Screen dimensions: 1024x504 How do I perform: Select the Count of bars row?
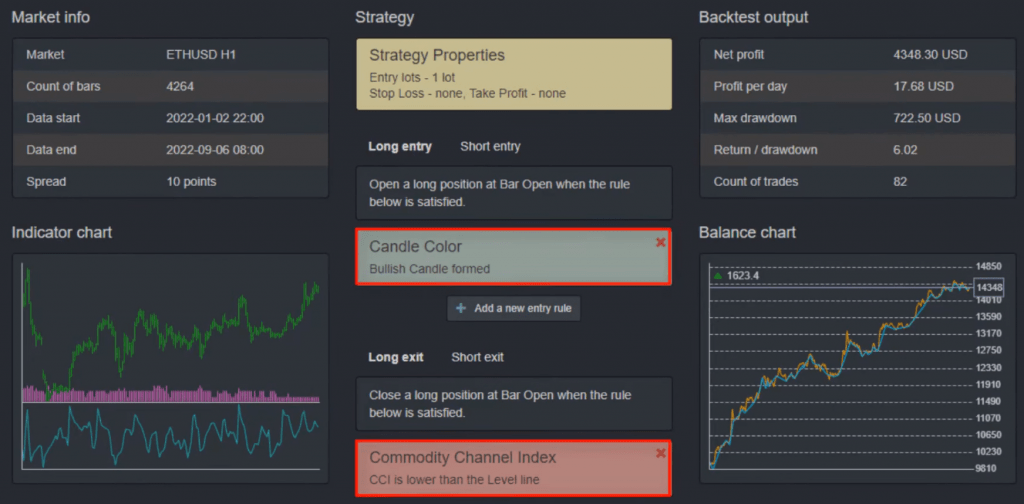point(170,86)
